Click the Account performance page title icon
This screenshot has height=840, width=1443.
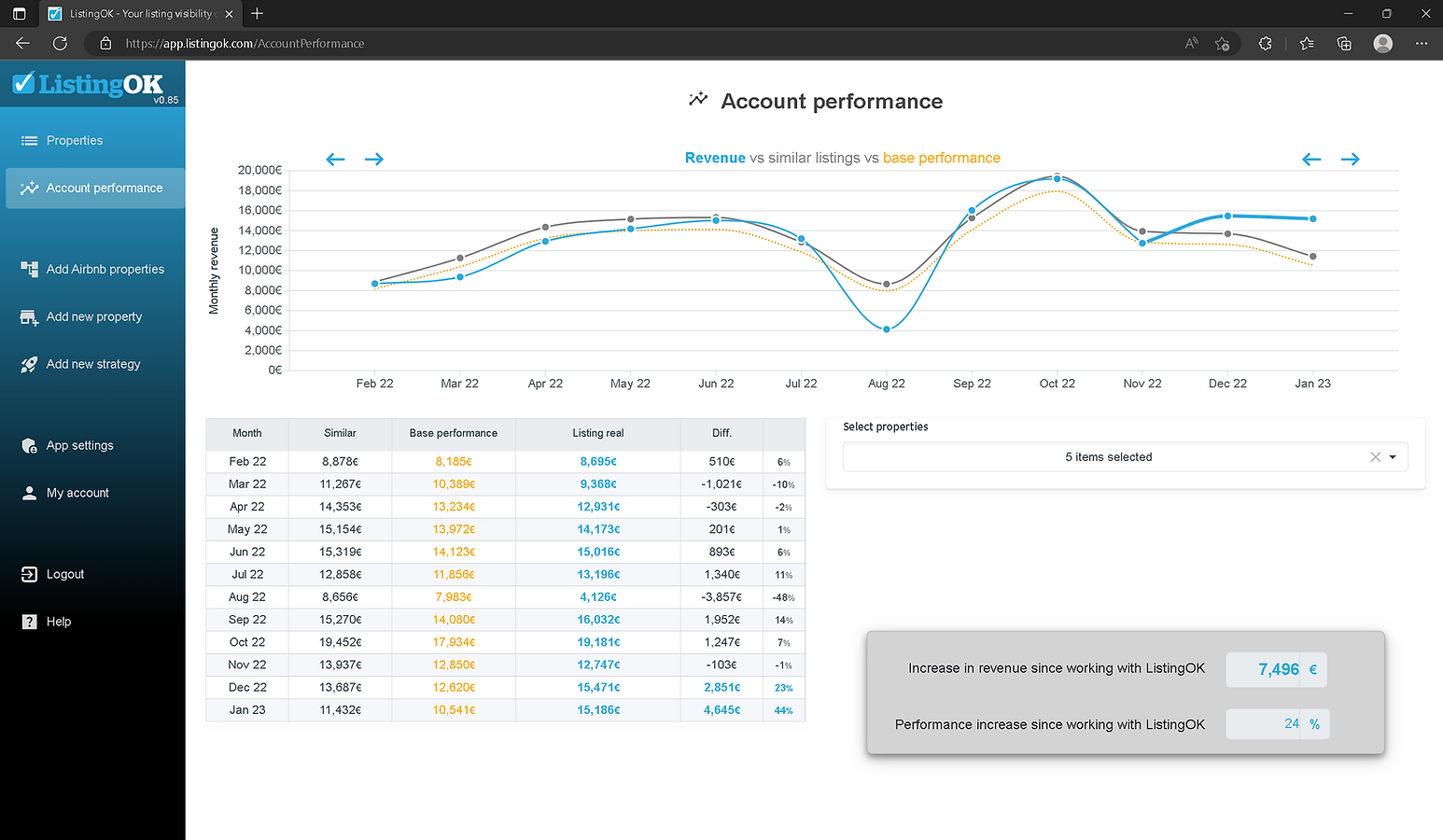tap(698, 99)
